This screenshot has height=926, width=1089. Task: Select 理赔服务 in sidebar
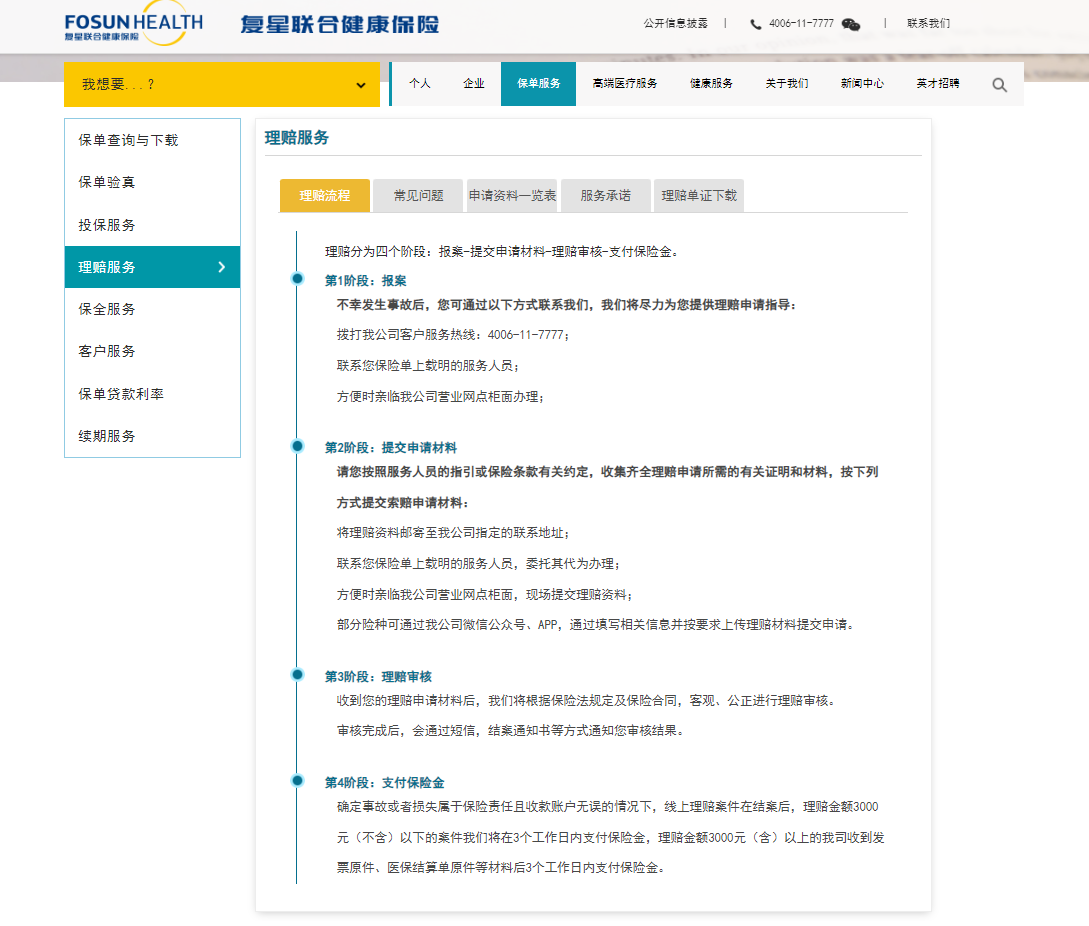pos(152,267)
